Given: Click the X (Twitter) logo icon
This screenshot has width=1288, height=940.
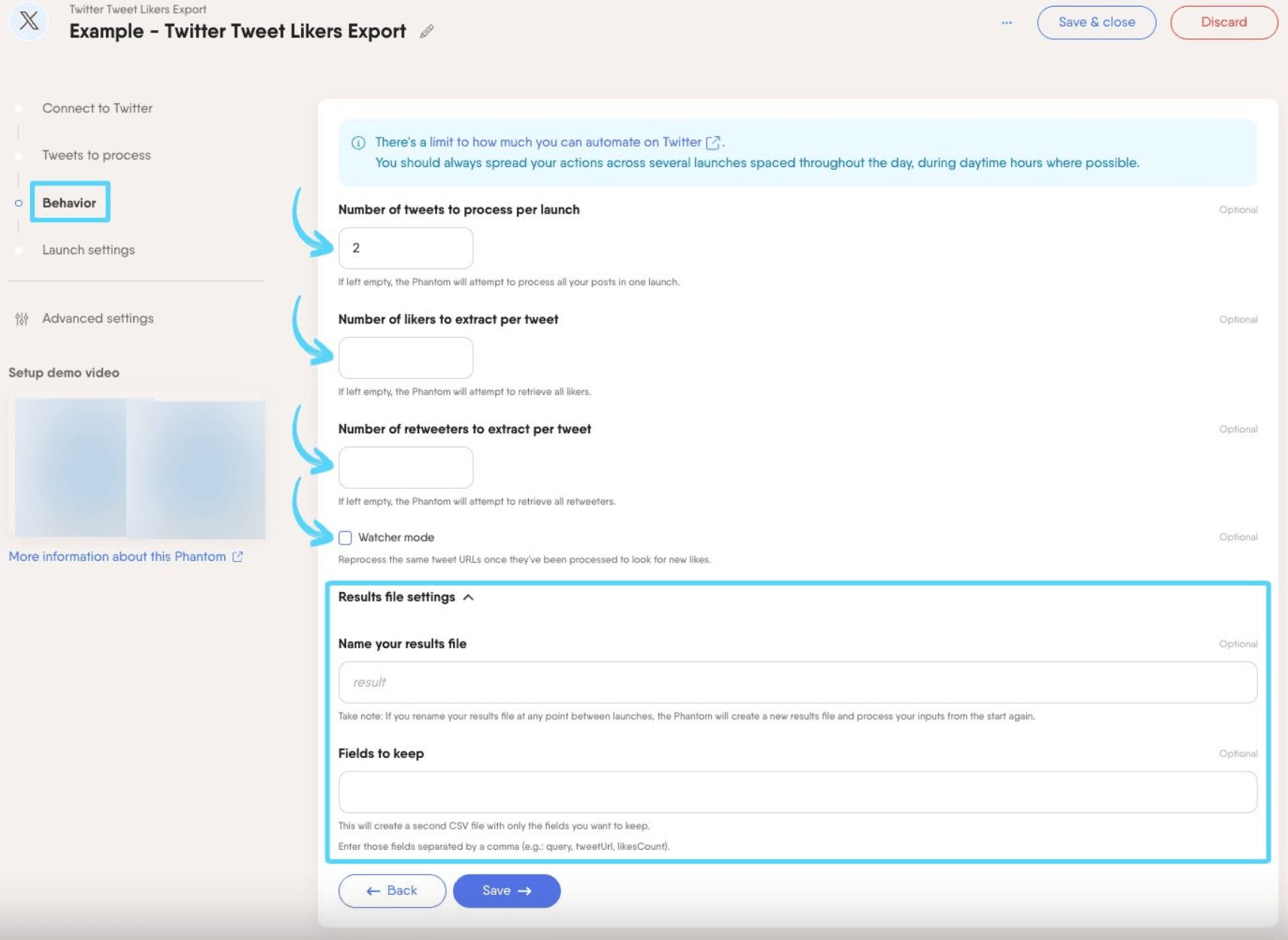Looking at the screenshot, I should click(x=29, y=20).
